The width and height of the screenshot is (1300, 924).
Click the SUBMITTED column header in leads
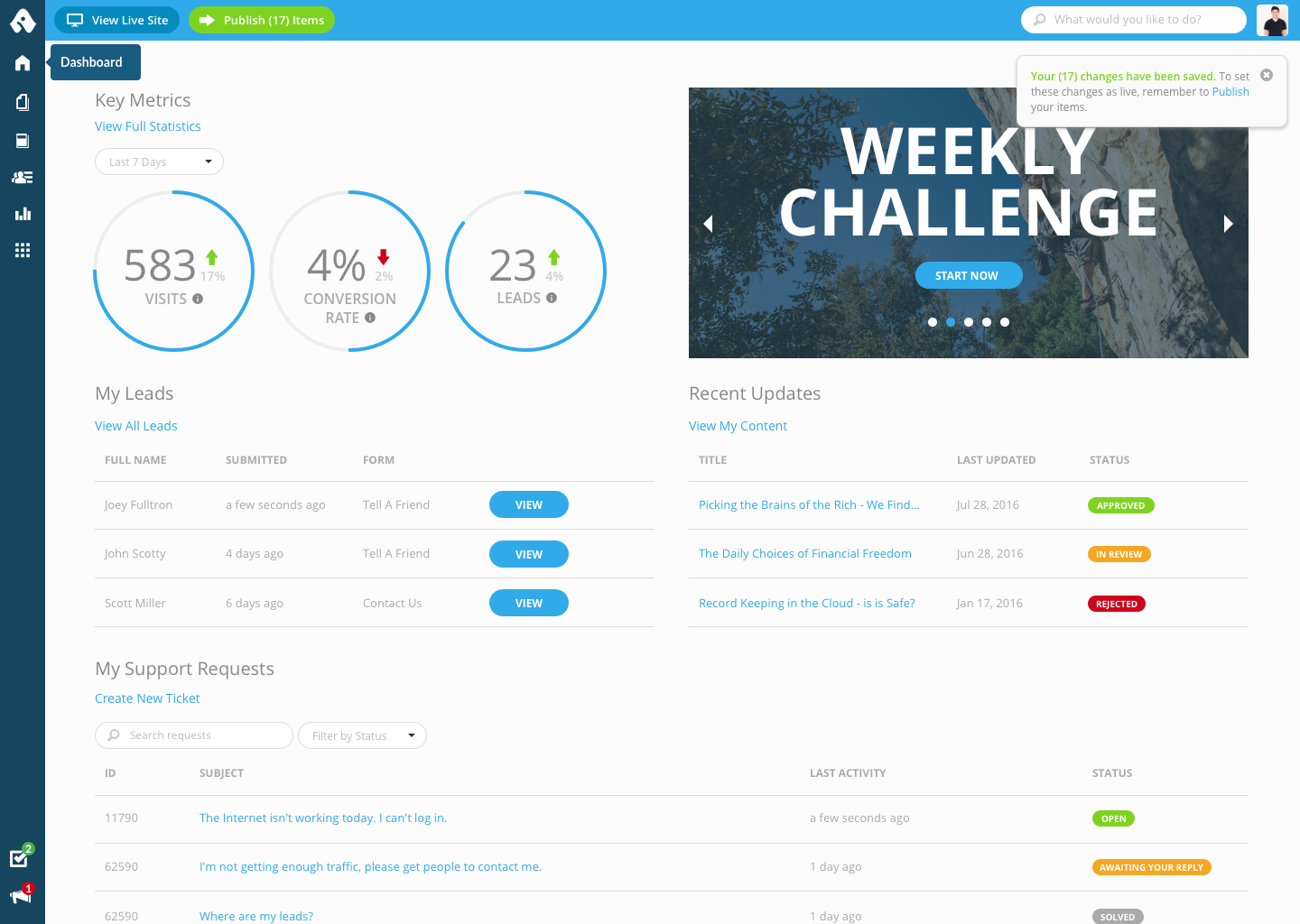(x=256, y=460)
